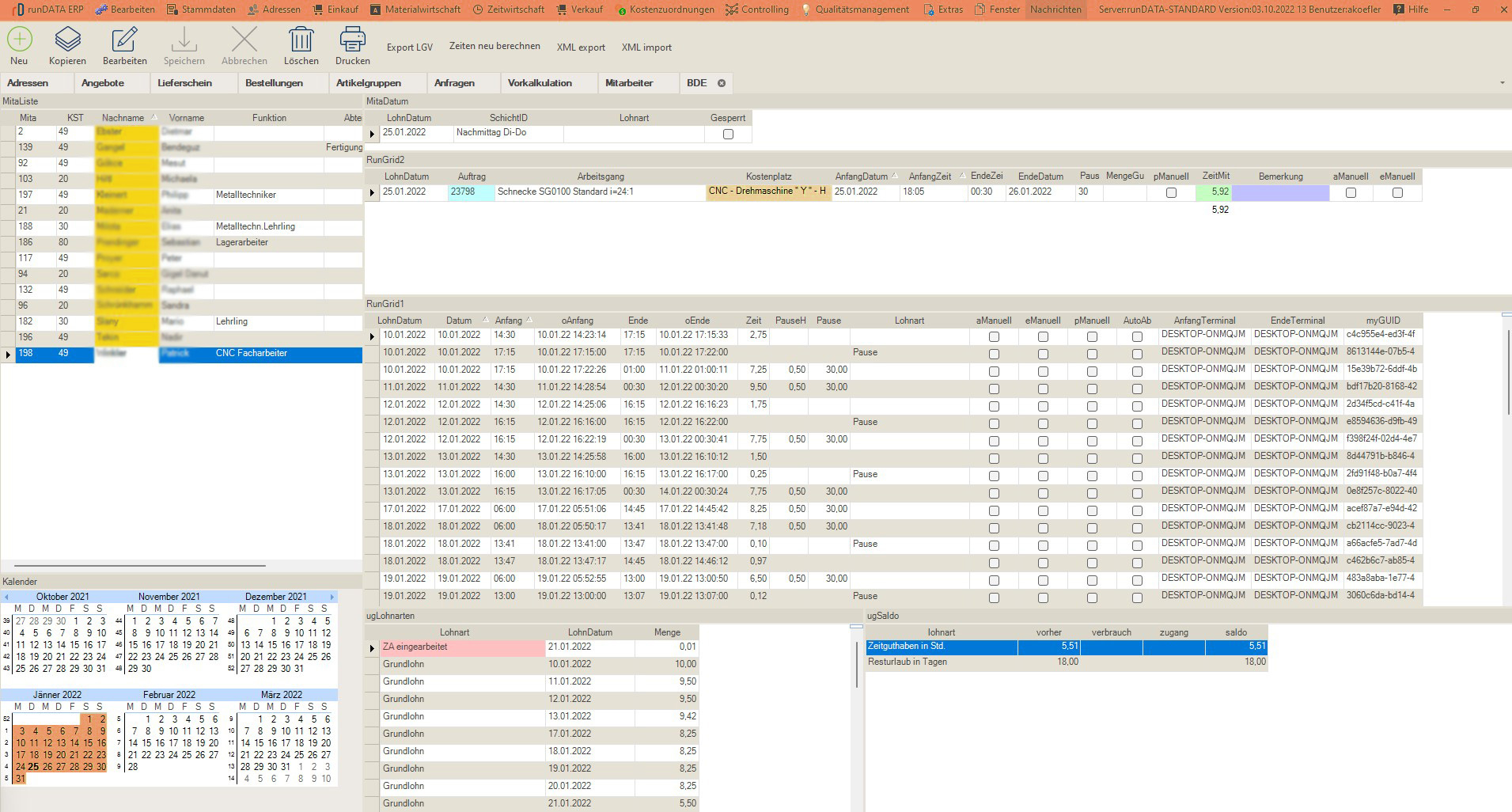Click the Bearbeiten edit pencil icon
1512x812 pixels.
[x=124, y=40]
